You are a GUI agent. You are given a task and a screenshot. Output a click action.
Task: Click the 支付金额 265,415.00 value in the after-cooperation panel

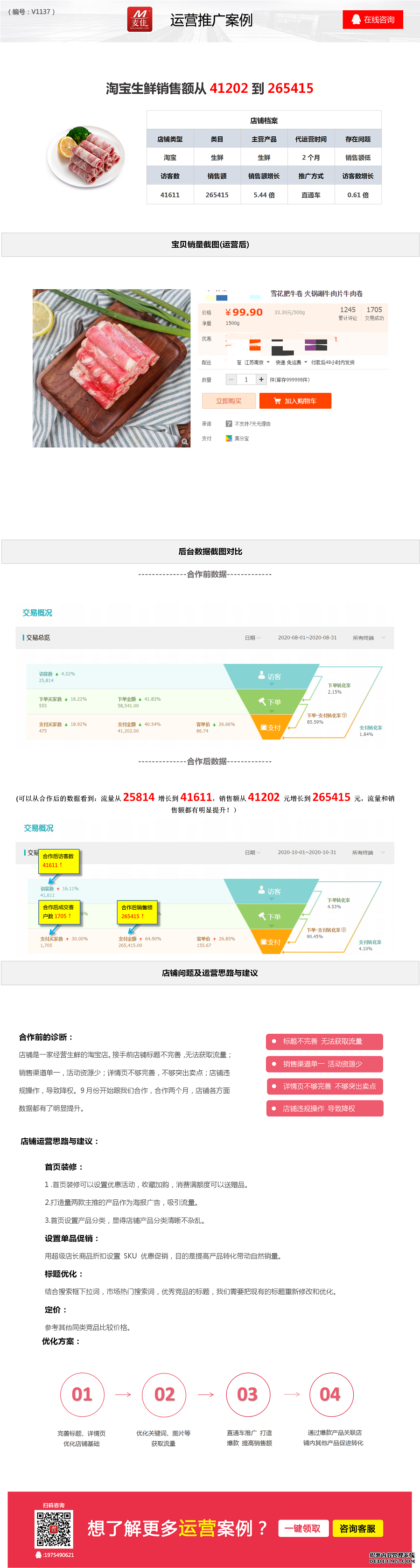130,945
